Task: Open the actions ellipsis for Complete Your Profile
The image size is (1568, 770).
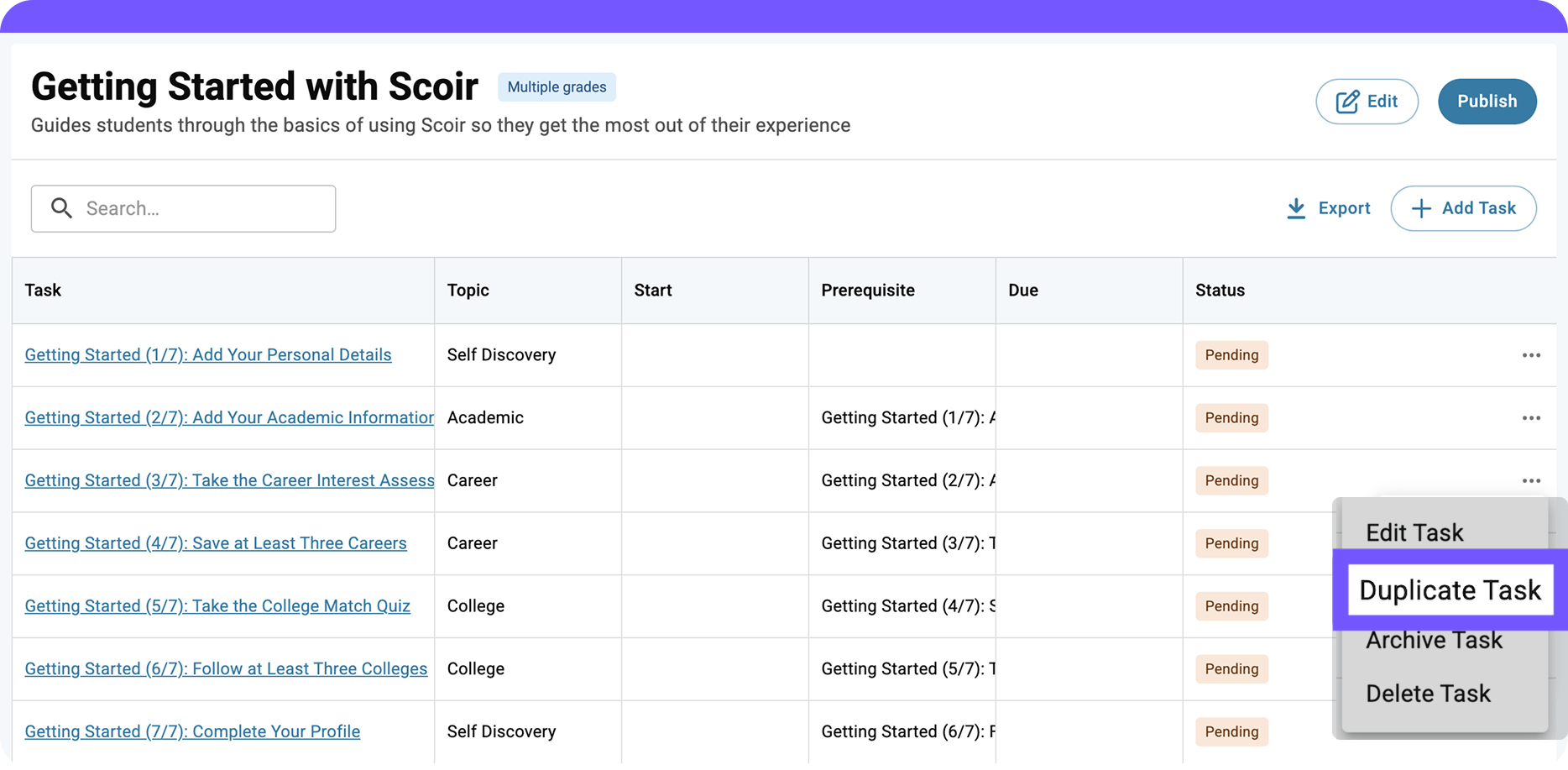Action: [x=1531, y=731]
